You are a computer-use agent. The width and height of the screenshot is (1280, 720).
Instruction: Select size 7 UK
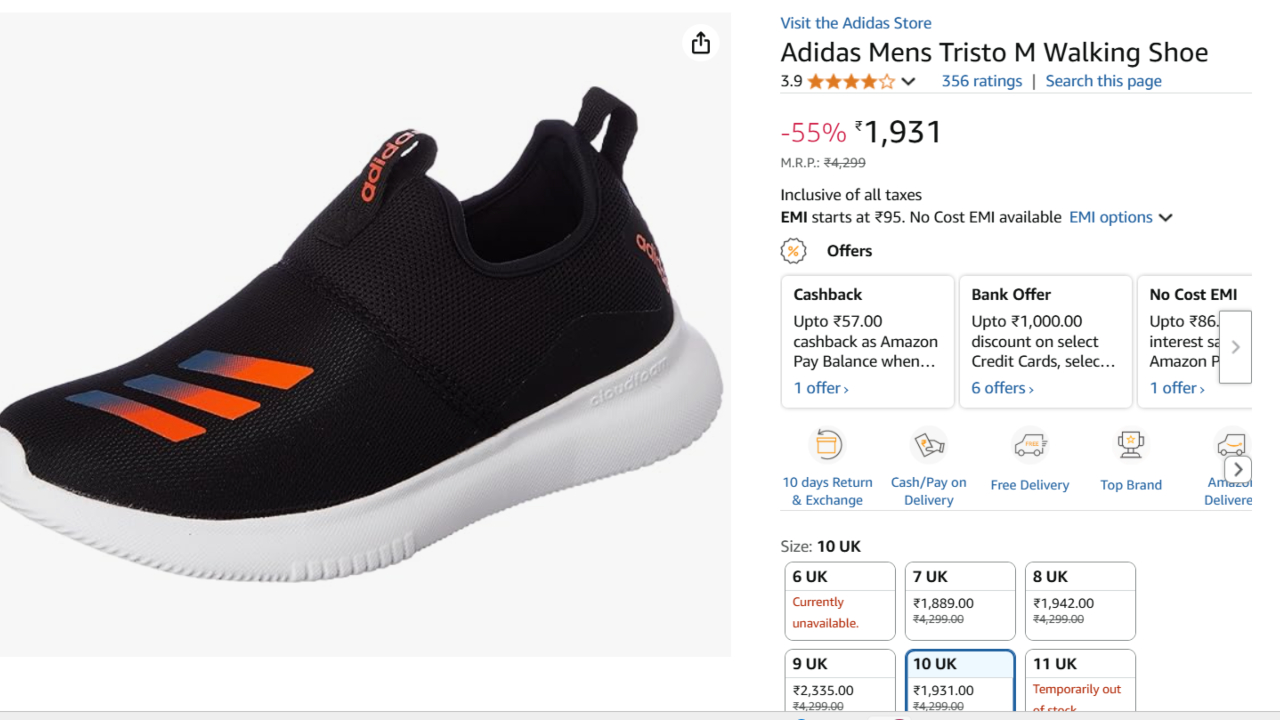coord(960,600)
